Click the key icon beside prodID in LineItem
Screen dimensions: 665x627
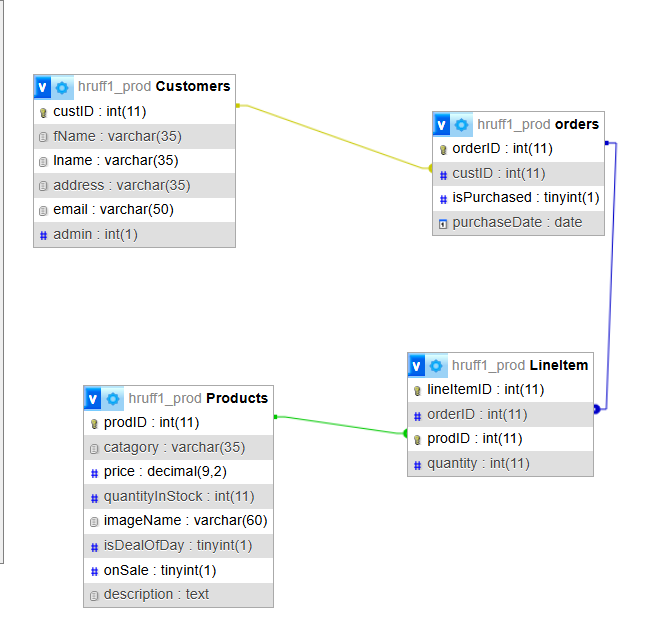(417, 440)
